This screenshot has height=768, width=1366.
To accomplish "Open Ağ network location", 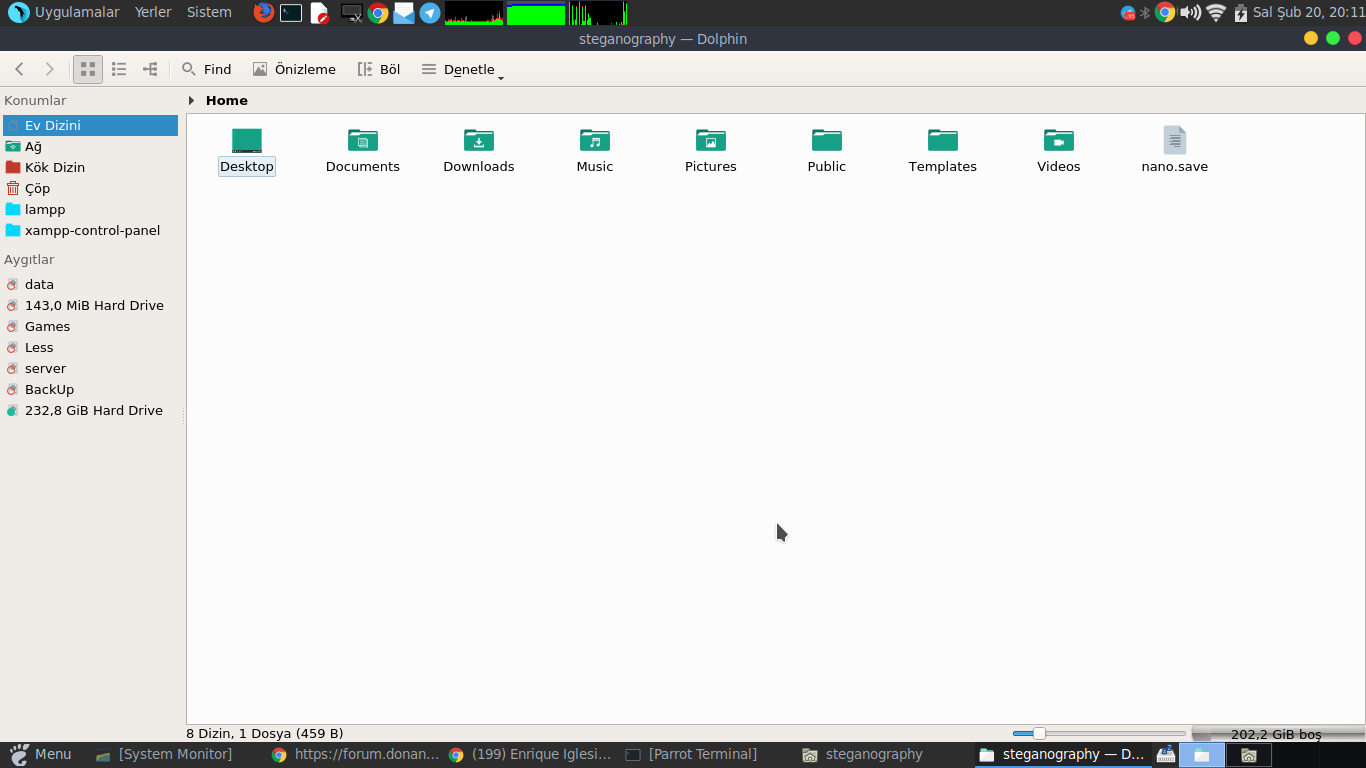I will [90, 146].
